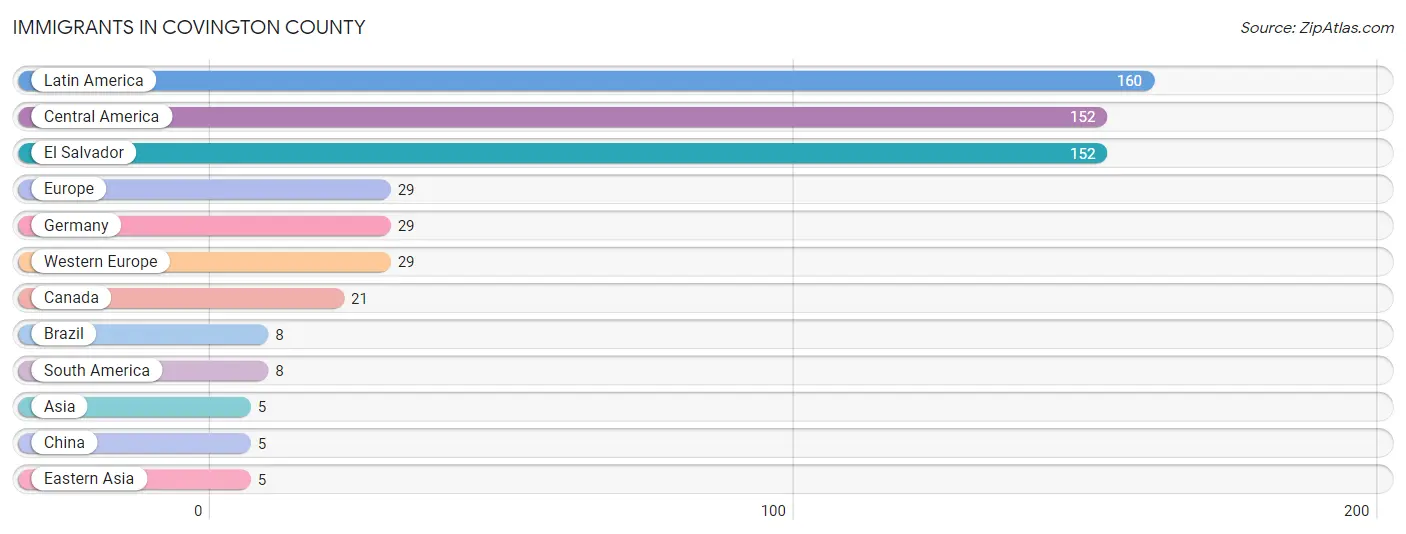Select the Western Europe label
This screenshot has width=1406, height=534.
click(x=101, y=262)
